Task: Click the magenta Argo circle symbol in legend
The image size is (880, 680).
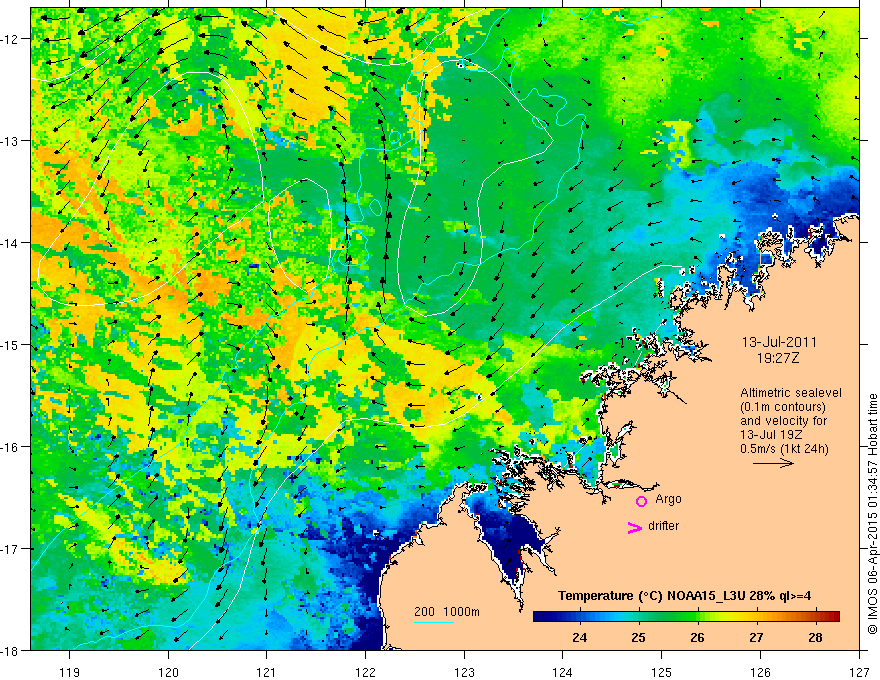Action: coord(641,501)
